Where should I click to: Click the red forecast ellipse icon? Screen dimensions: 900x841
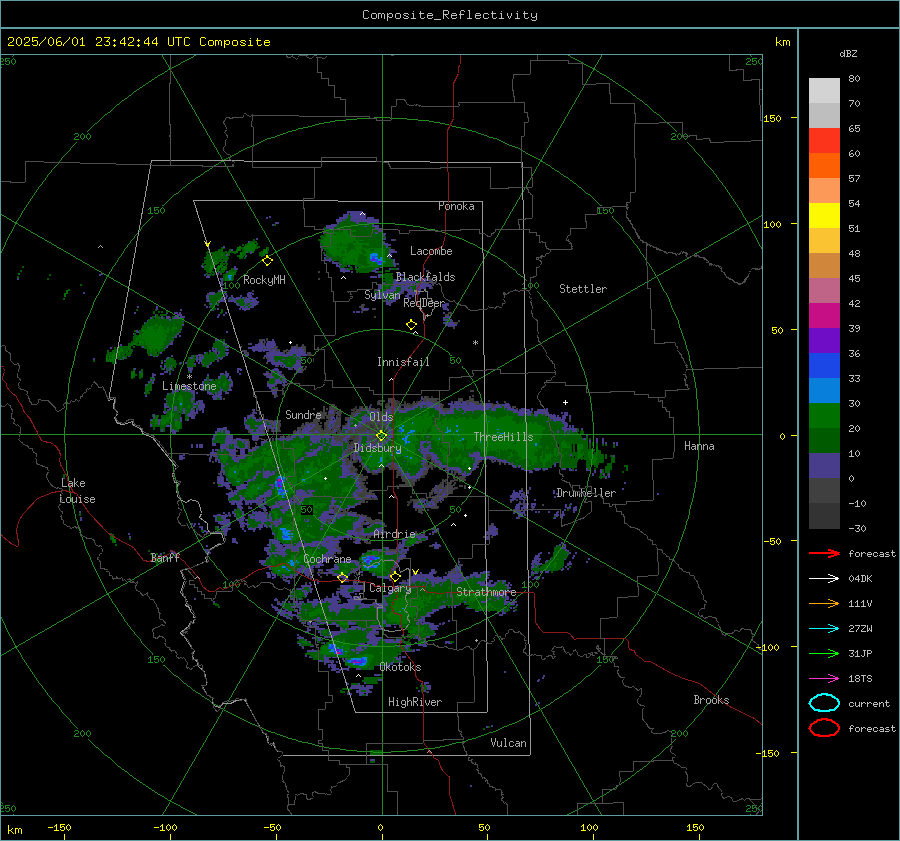coord(824,728)
